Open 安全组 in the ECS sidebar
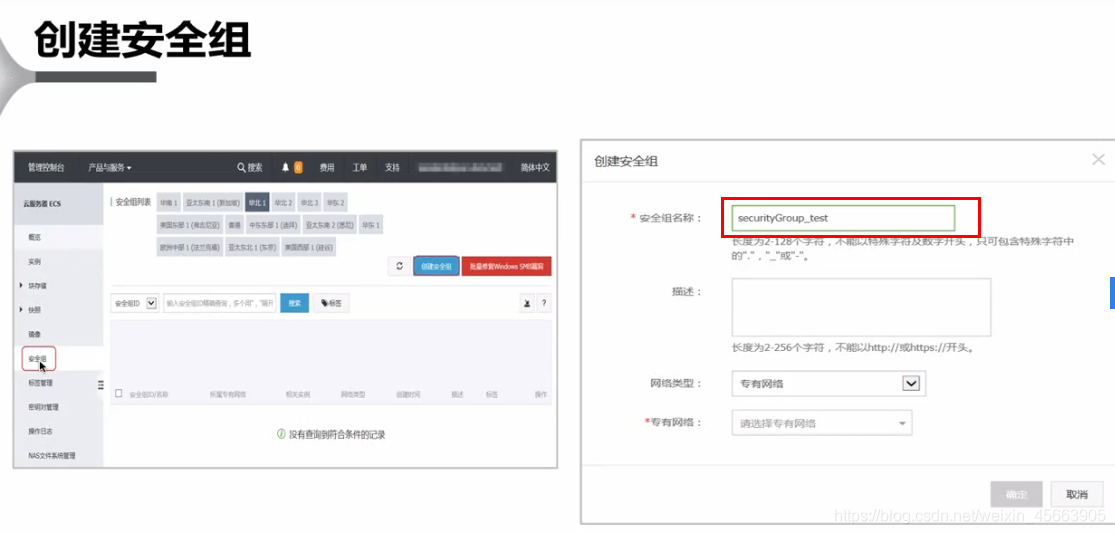Viewport: 1115px width, 534px height. coord(38,359)
